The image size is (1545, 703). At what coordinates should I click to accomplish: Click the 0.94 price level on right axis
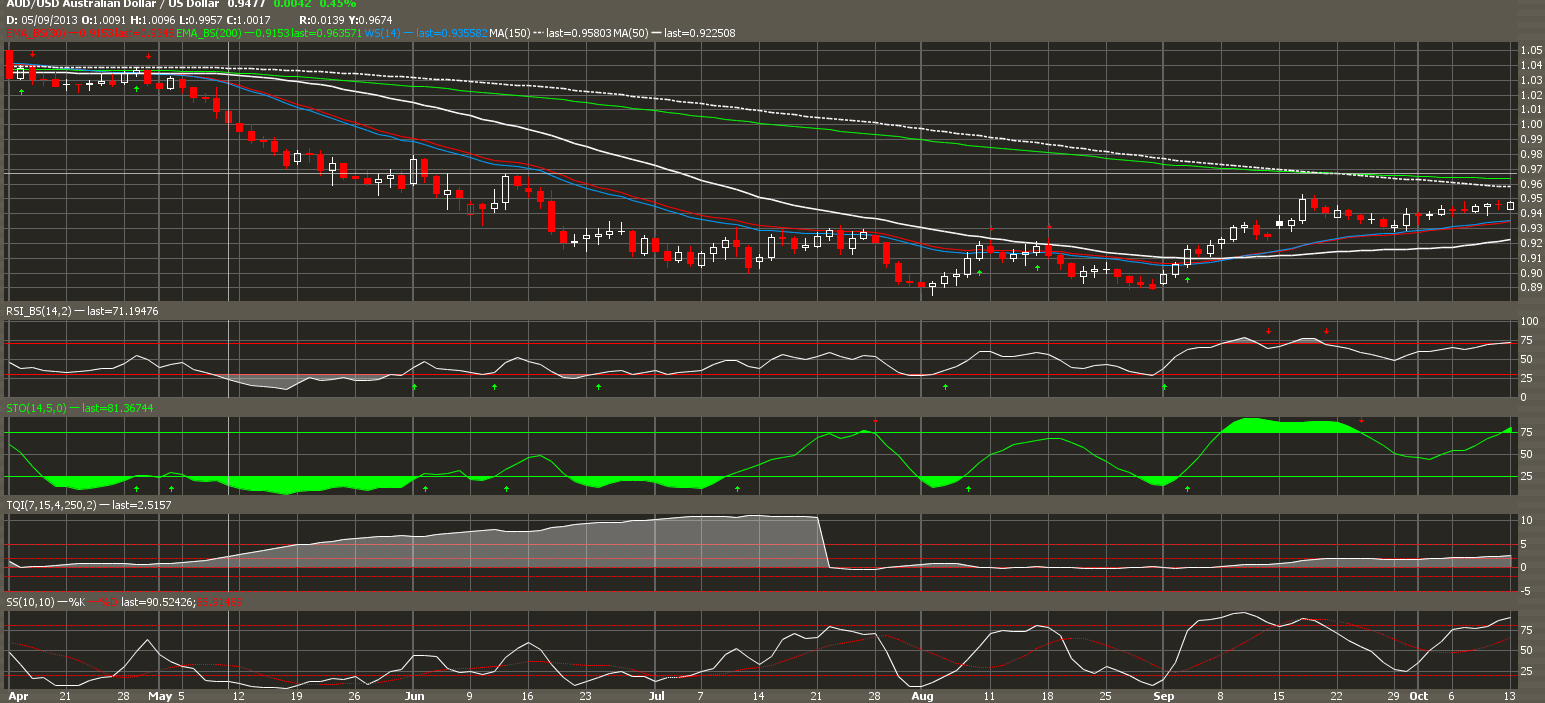click(1530, 213)
